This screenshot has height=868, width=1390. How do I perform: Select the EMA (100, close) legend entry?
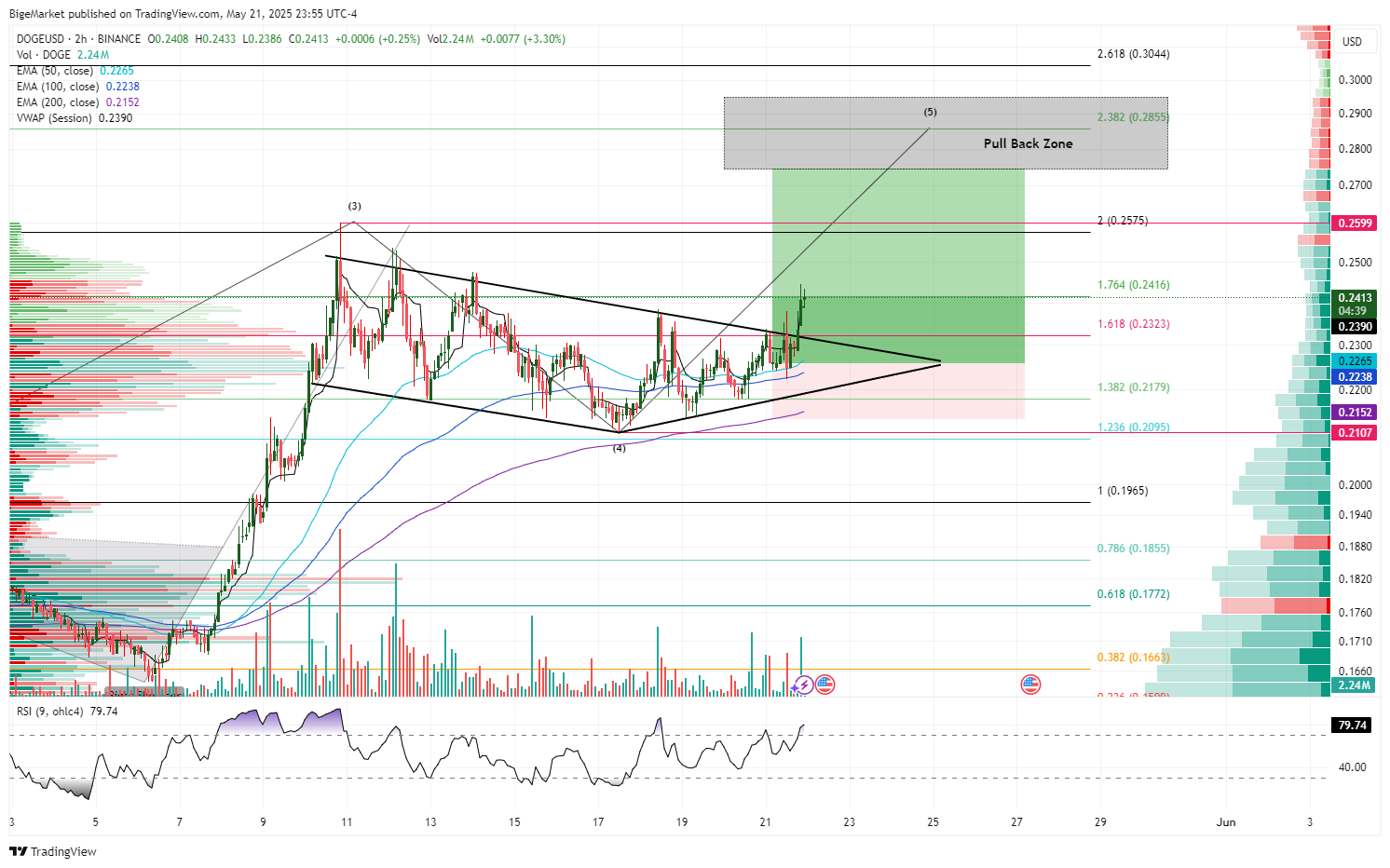point(59,87)
